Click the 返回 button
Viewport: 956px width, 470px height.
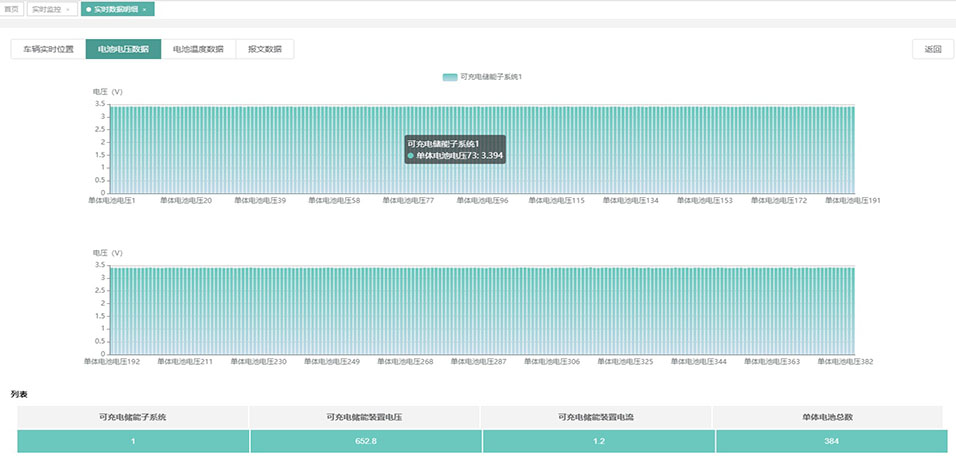933,49
